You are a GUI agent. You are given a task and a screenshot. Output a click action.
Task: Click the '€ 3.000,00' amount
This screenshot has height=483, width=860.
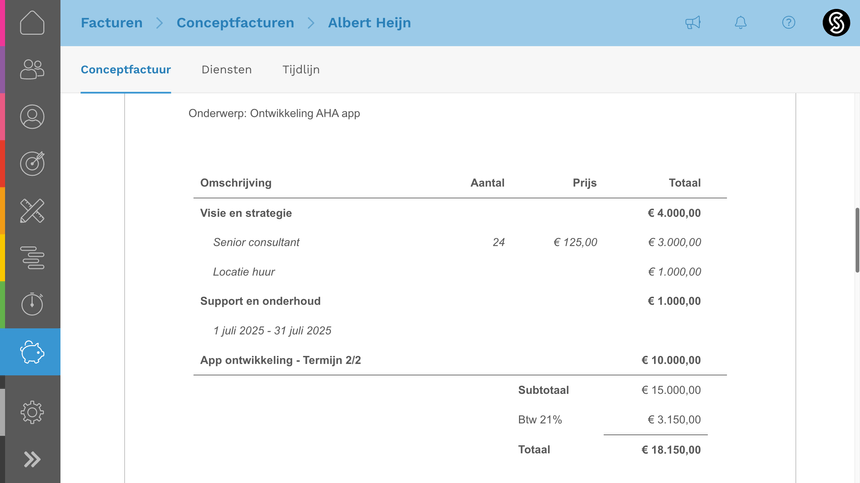click(675, 242)
